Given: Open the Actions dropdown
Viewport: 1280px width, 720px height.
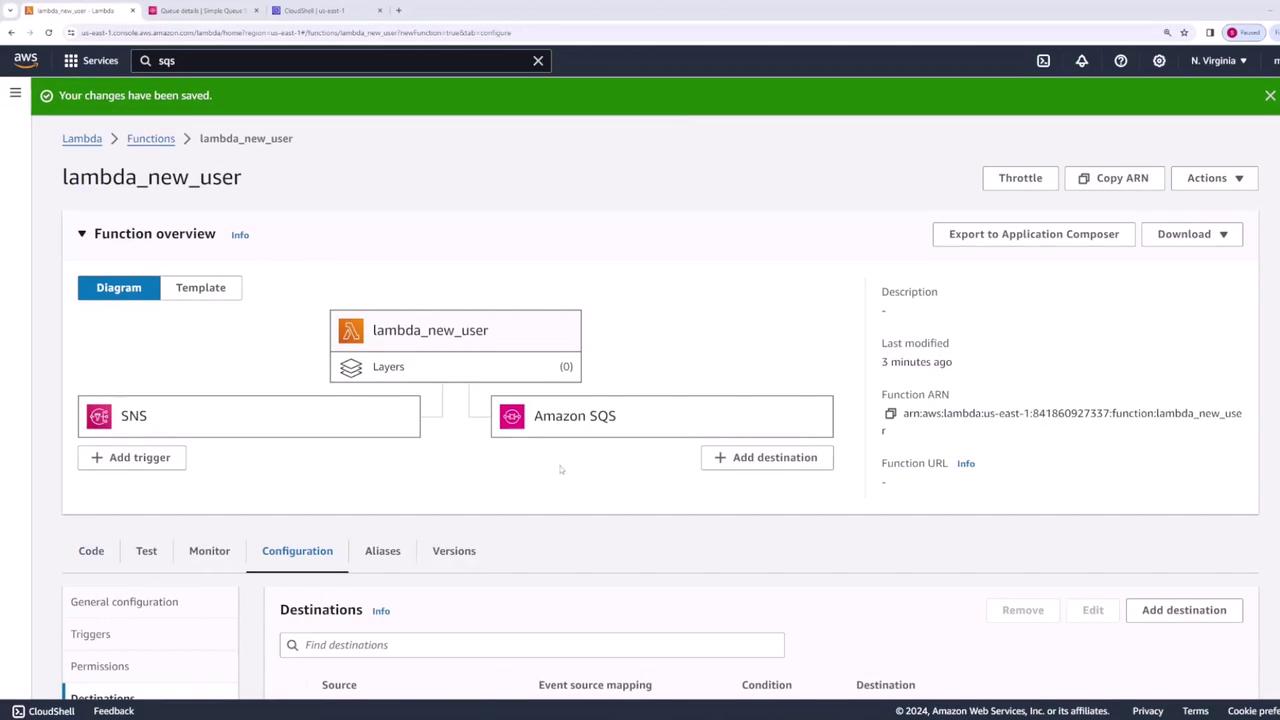Looking at the screenshot, I should click(1215, 178).
